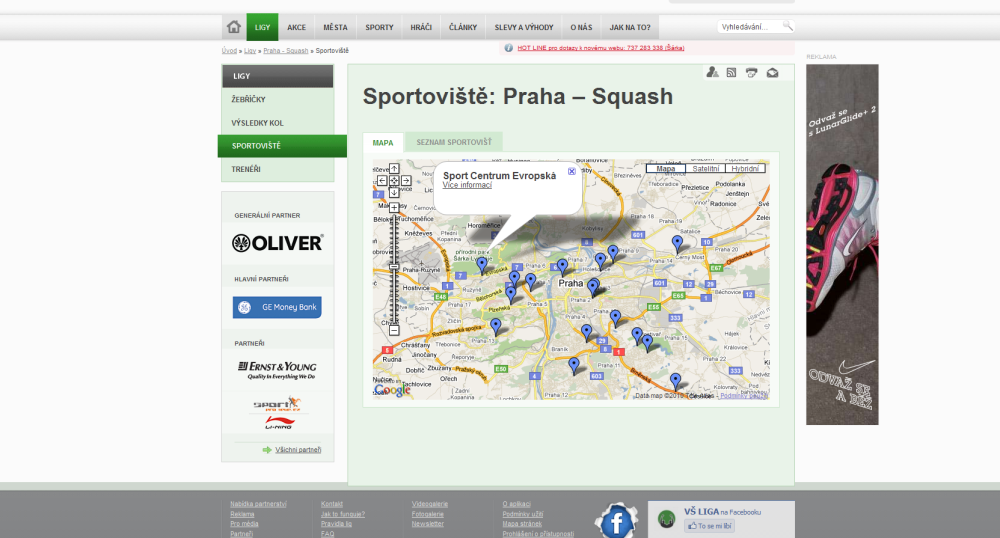Open the user profile icon above the title
1000x538 pixels.
712,73
